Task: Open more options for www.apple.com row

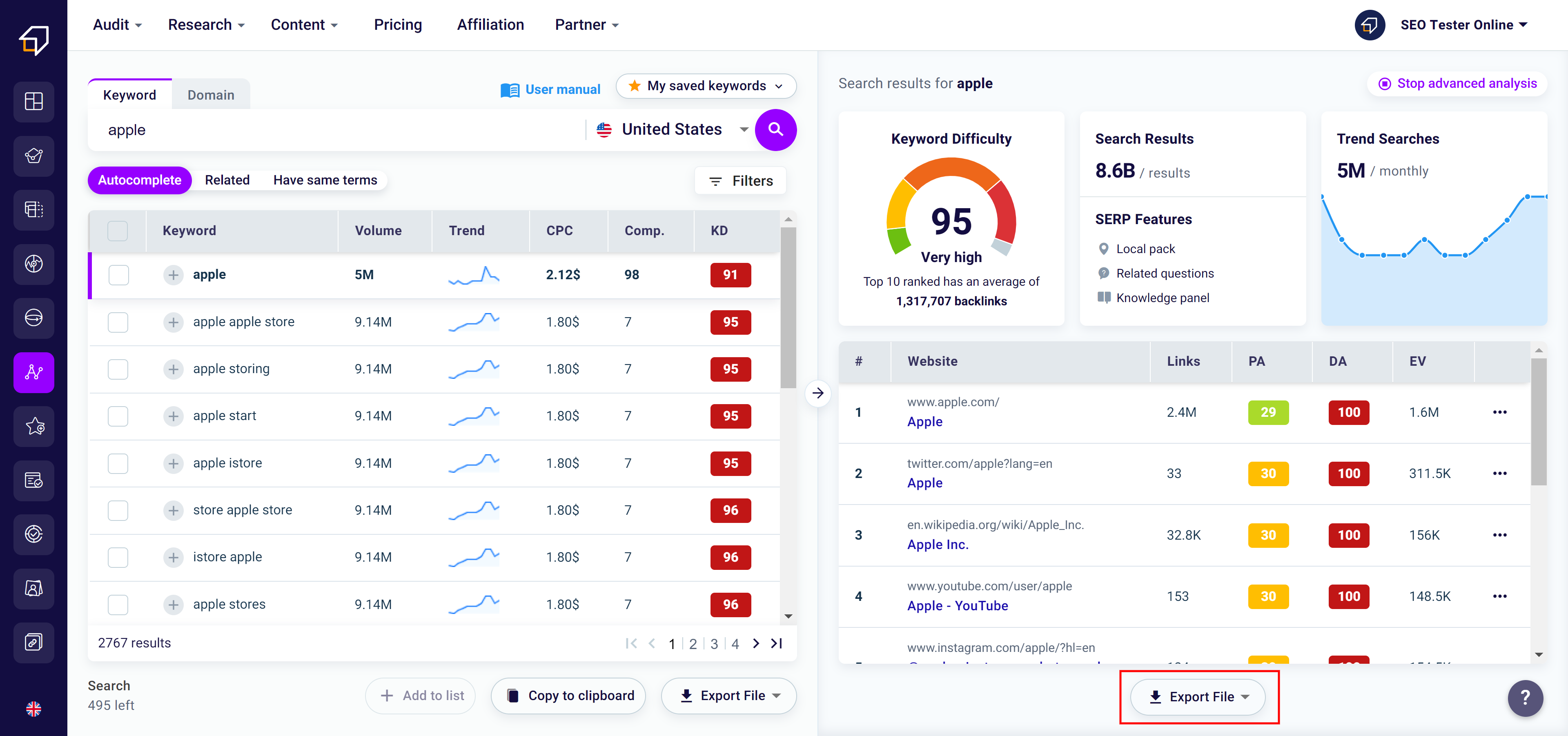Action: (1499, 412)
